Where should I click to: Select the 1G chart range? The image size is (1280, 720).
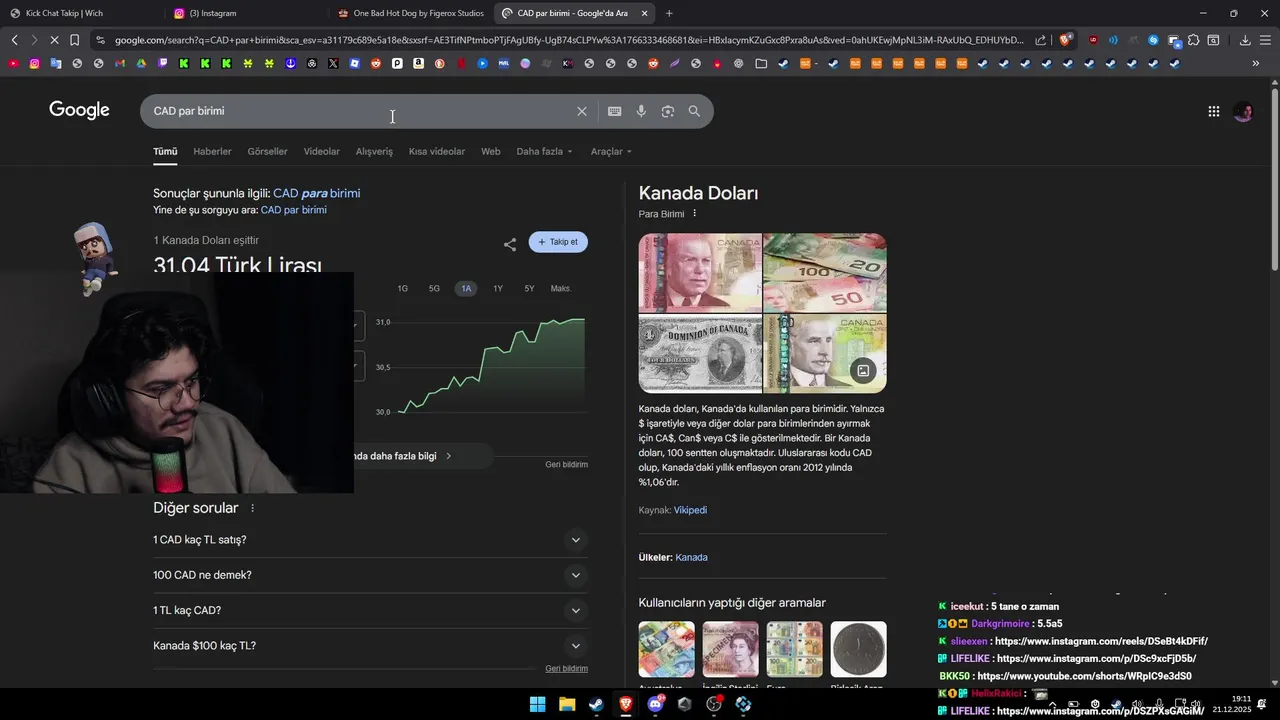point(402,288)
